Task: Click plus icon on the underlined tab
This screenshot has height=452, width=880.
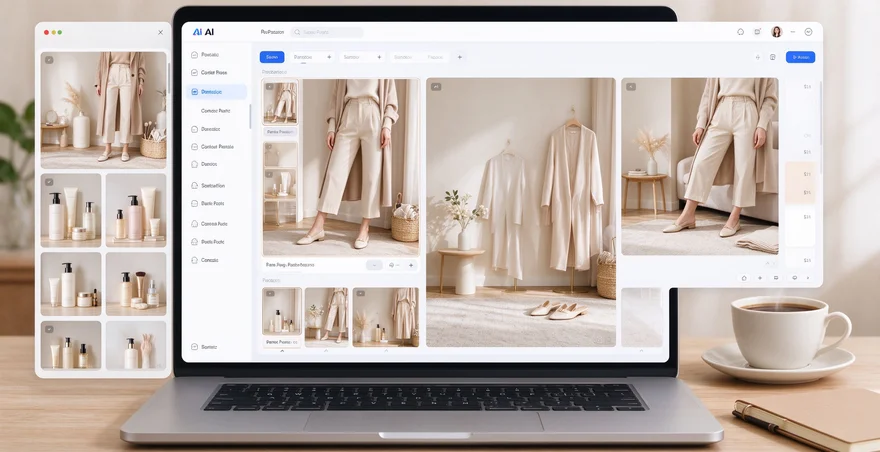Action: (329, 57)
